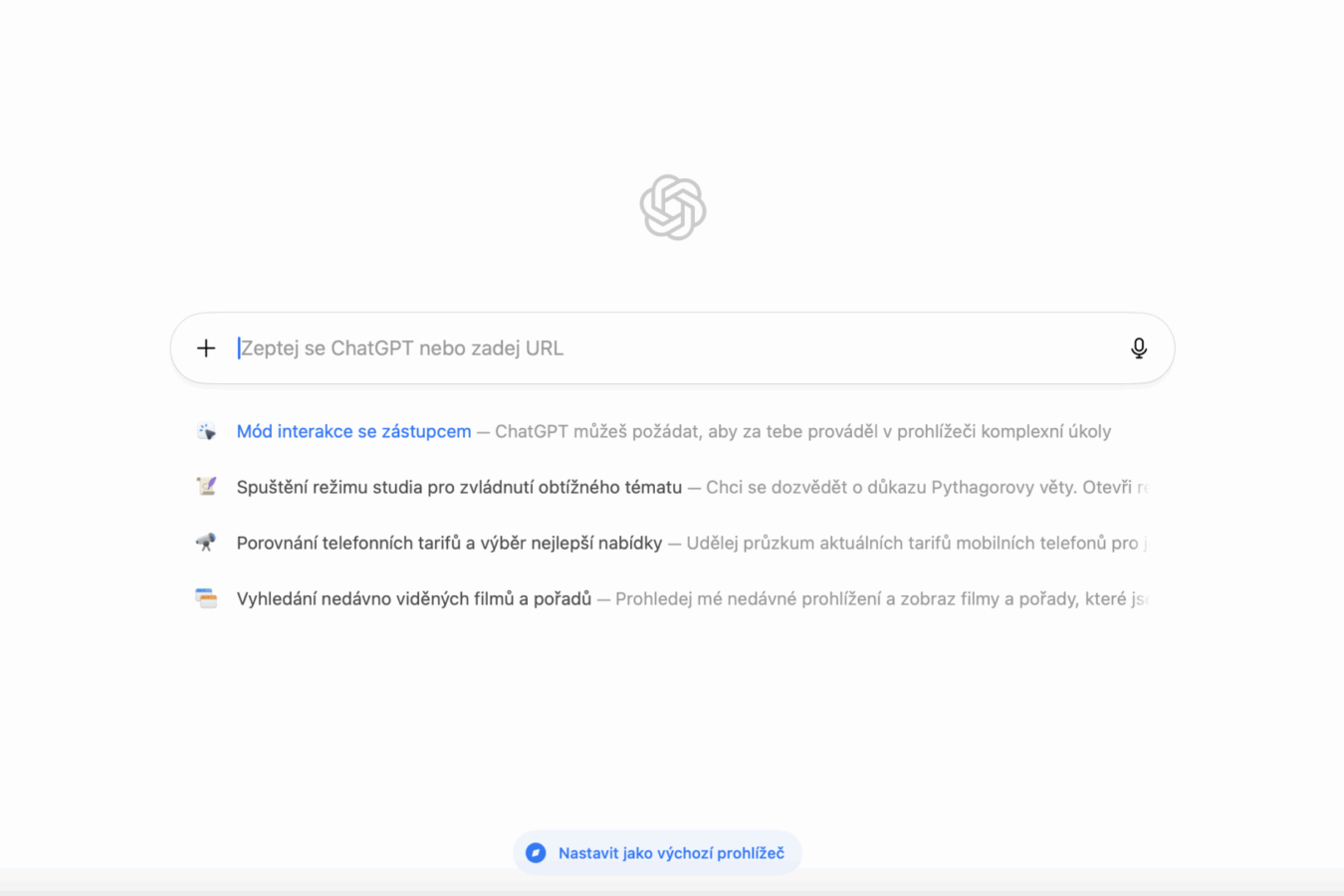Open "Mód interakce se zástupcem" suggestion

(353, 431)
